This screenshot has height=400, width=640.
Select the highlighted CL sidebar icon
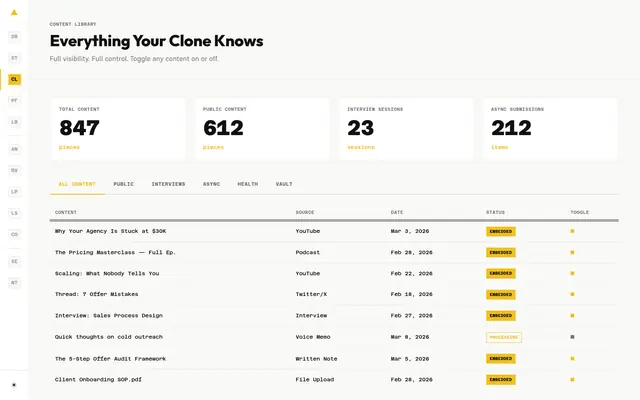pos(14,79)
